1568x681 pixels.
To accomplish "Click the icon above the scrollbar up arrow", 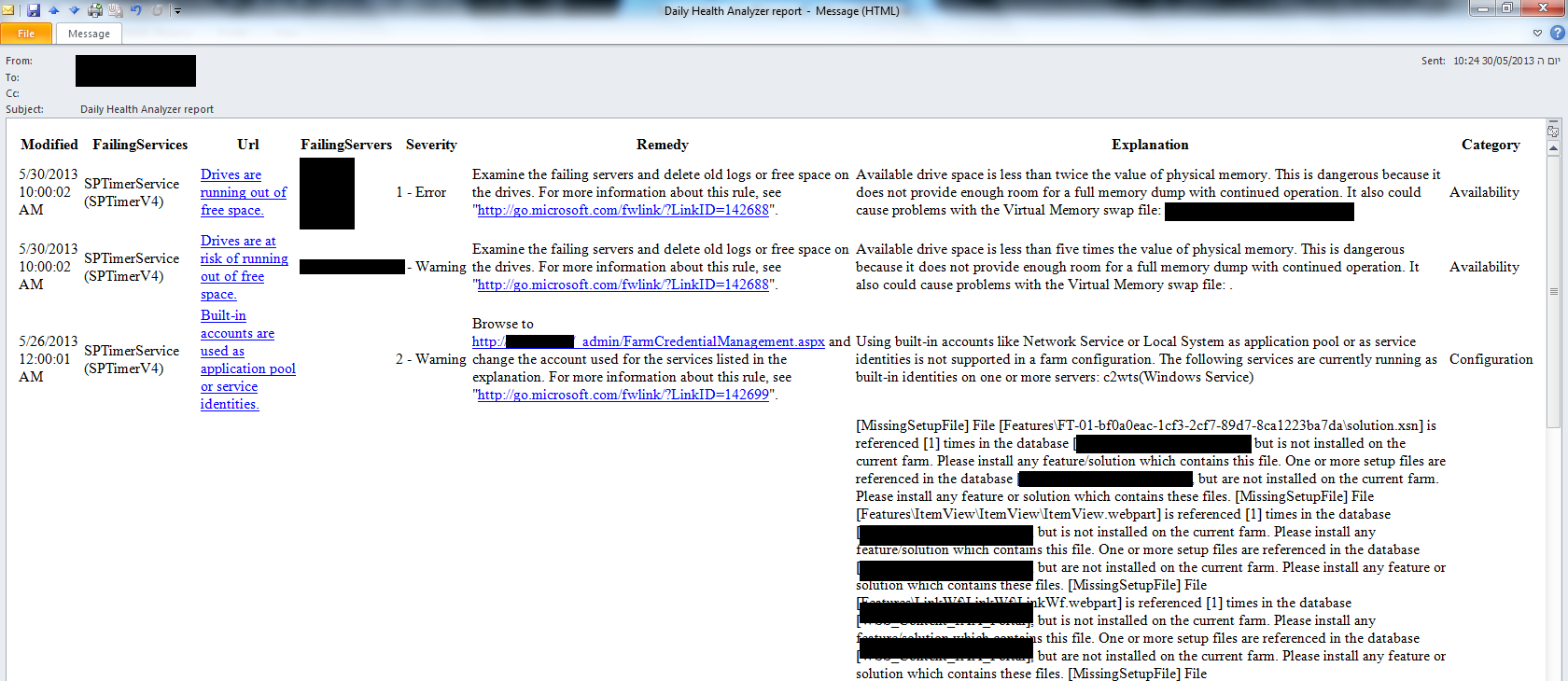I will [1553, 131].
